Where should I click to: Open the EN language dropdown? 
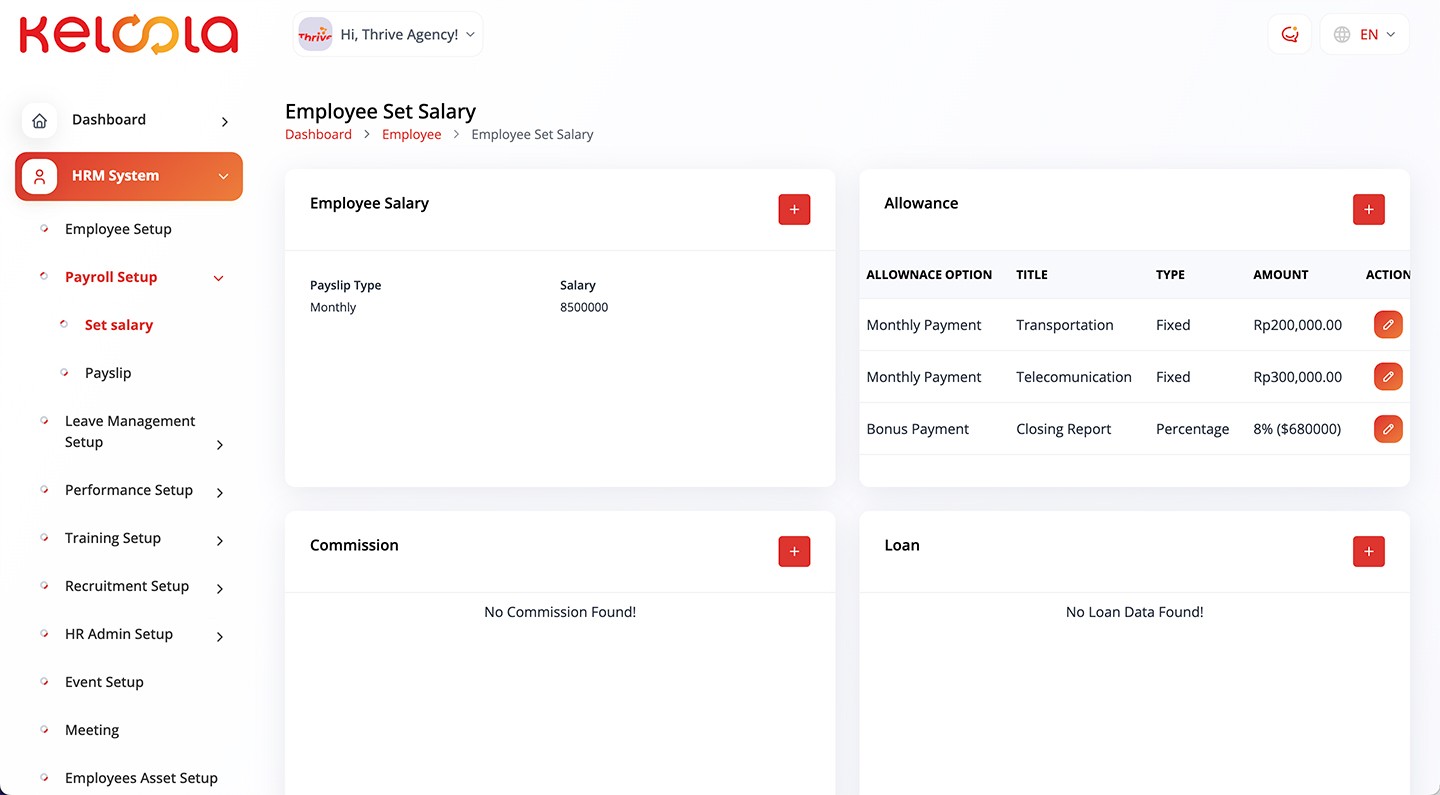point(1364,35)
